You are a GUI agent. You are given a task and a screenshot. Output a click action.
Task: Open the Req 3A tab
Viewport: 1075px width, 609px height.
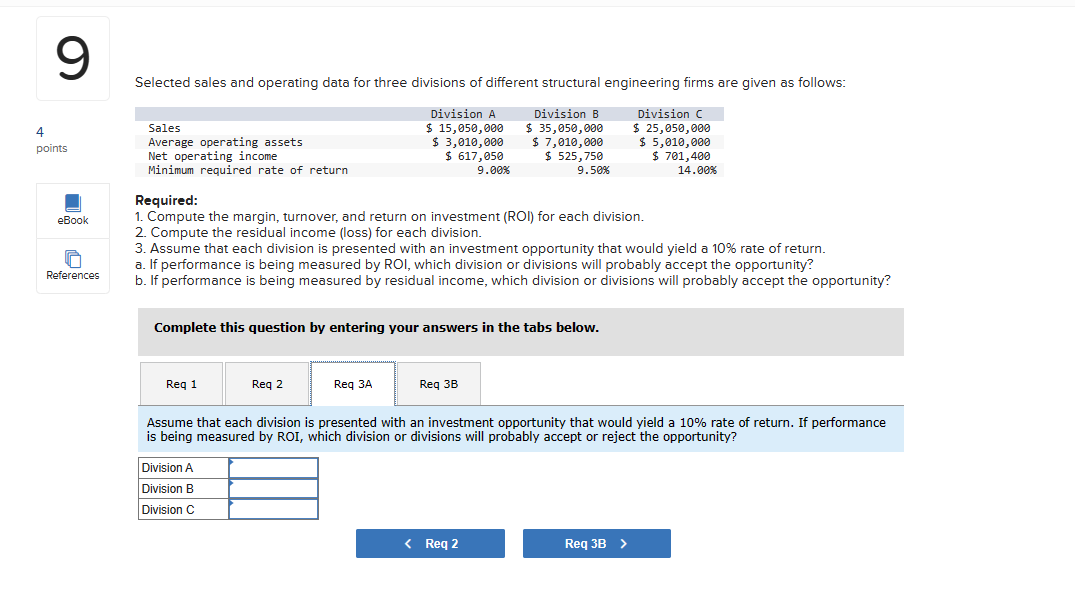[352, 383]
